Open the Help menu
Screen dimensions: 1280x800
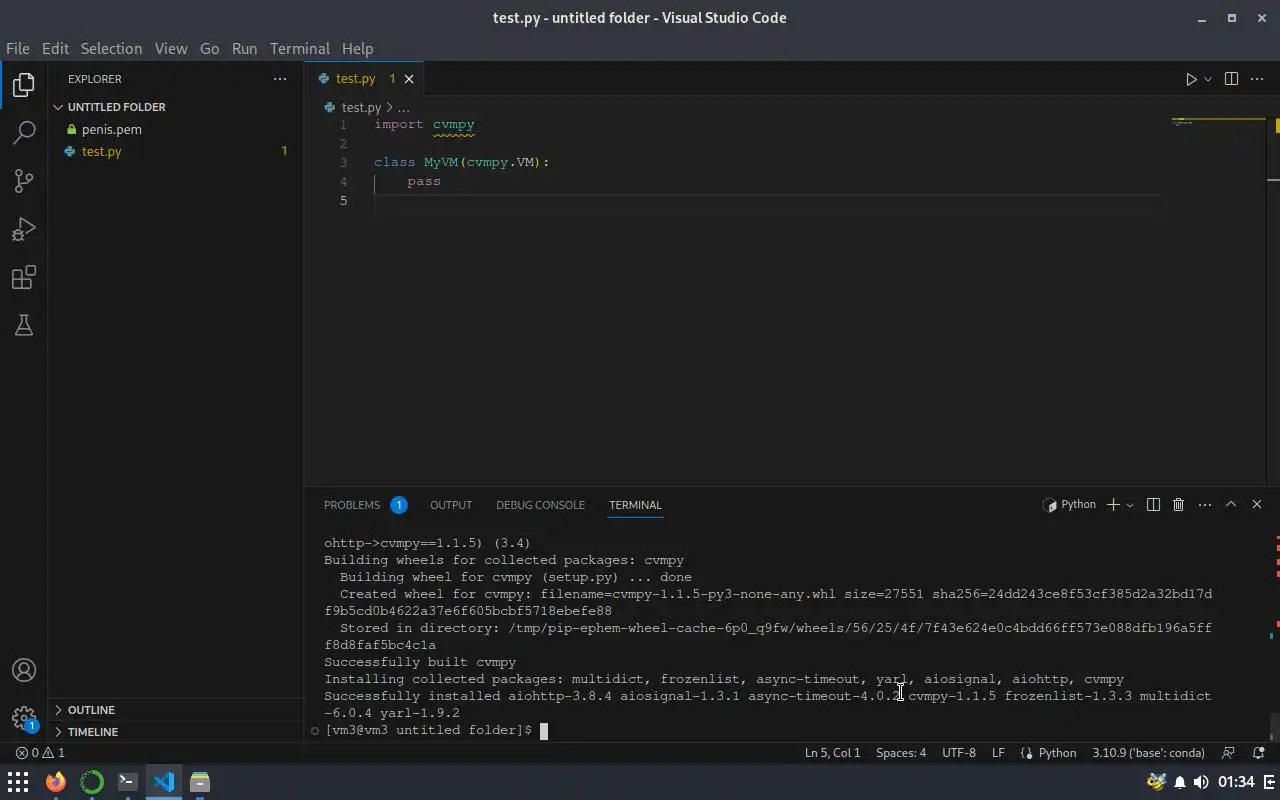point(357,48)
